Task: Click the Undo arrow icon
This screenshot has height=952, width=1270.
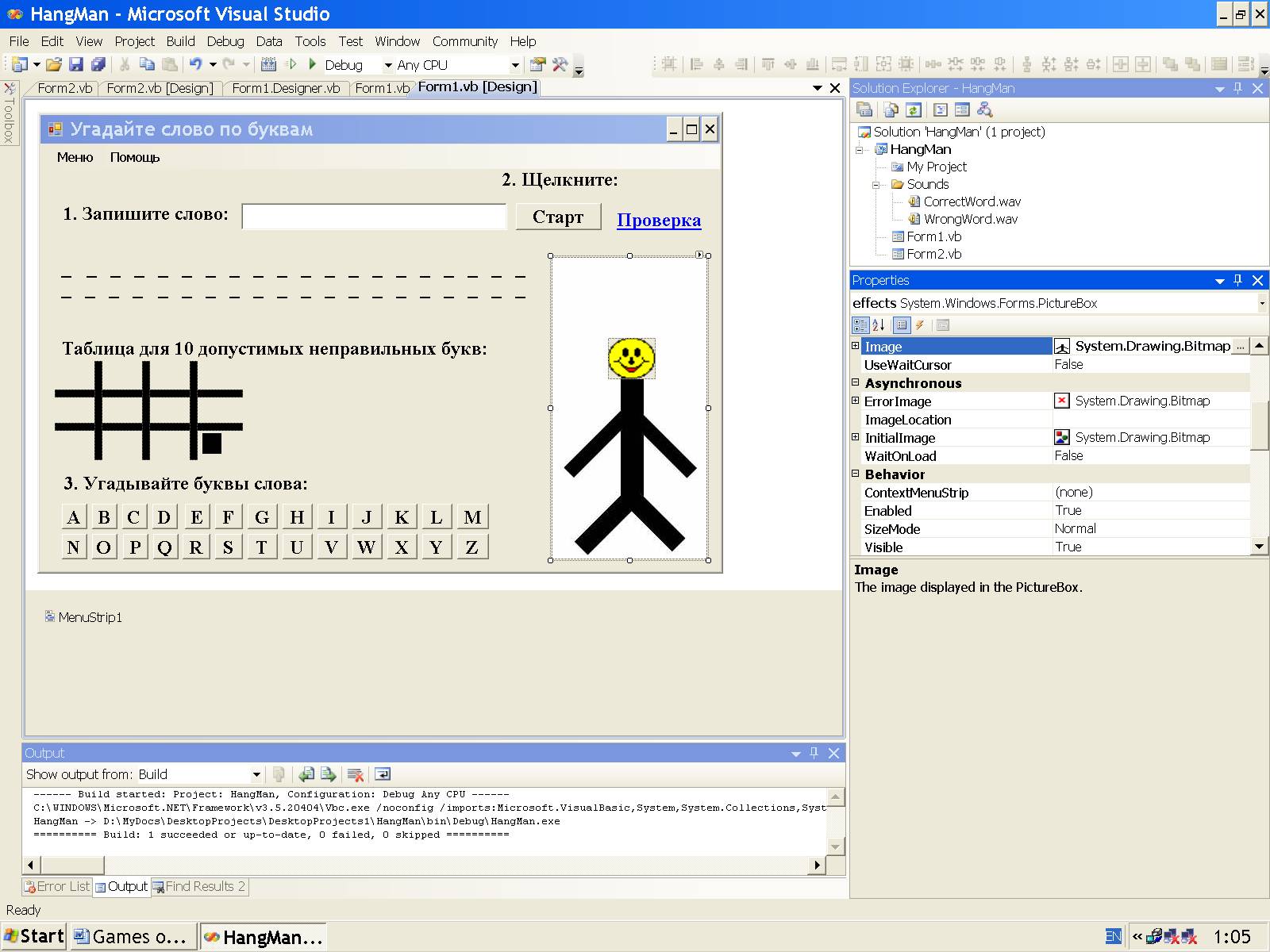Action: coord(195,65)
